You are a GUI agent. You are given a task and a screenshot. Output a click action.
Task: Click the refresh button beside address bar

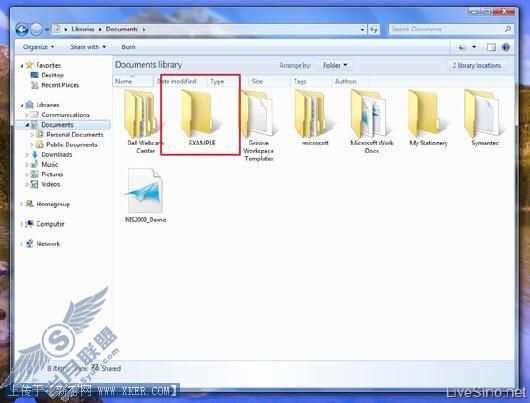pyautogui.click(x=374, y=29)
